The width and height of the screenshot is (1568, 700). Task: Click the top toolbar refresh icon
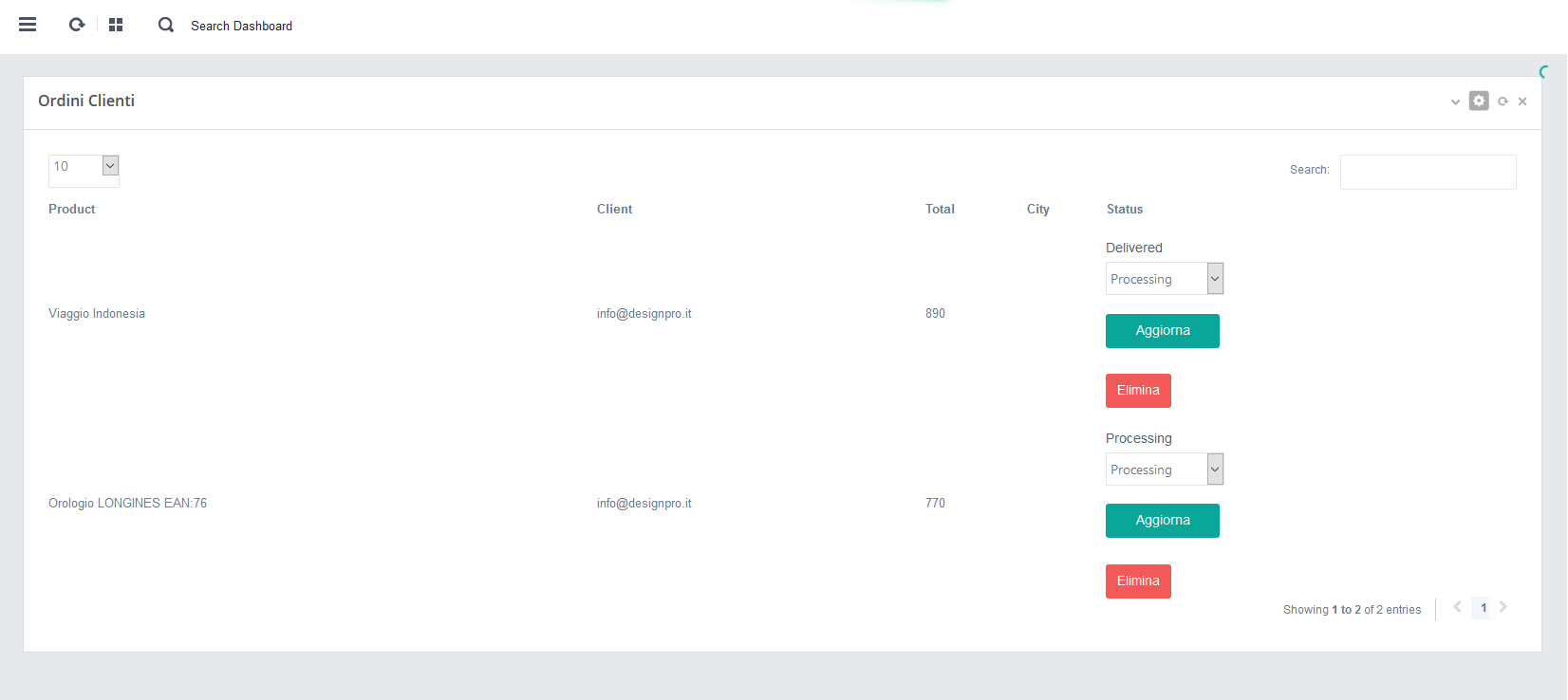tap(77, 25)
